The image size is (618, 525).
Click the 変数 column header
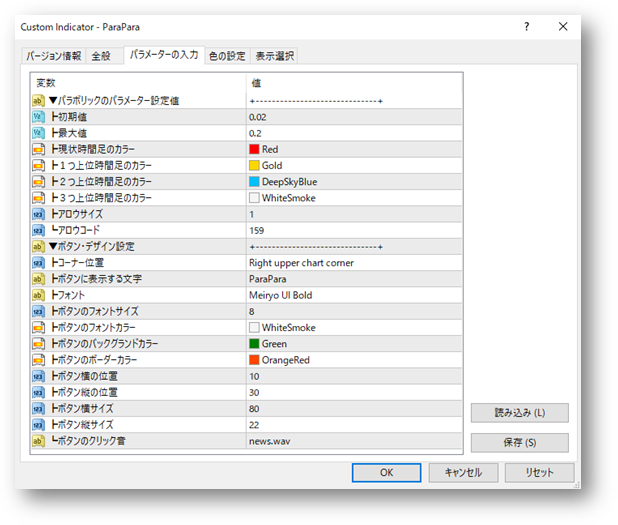coord(138,83)
